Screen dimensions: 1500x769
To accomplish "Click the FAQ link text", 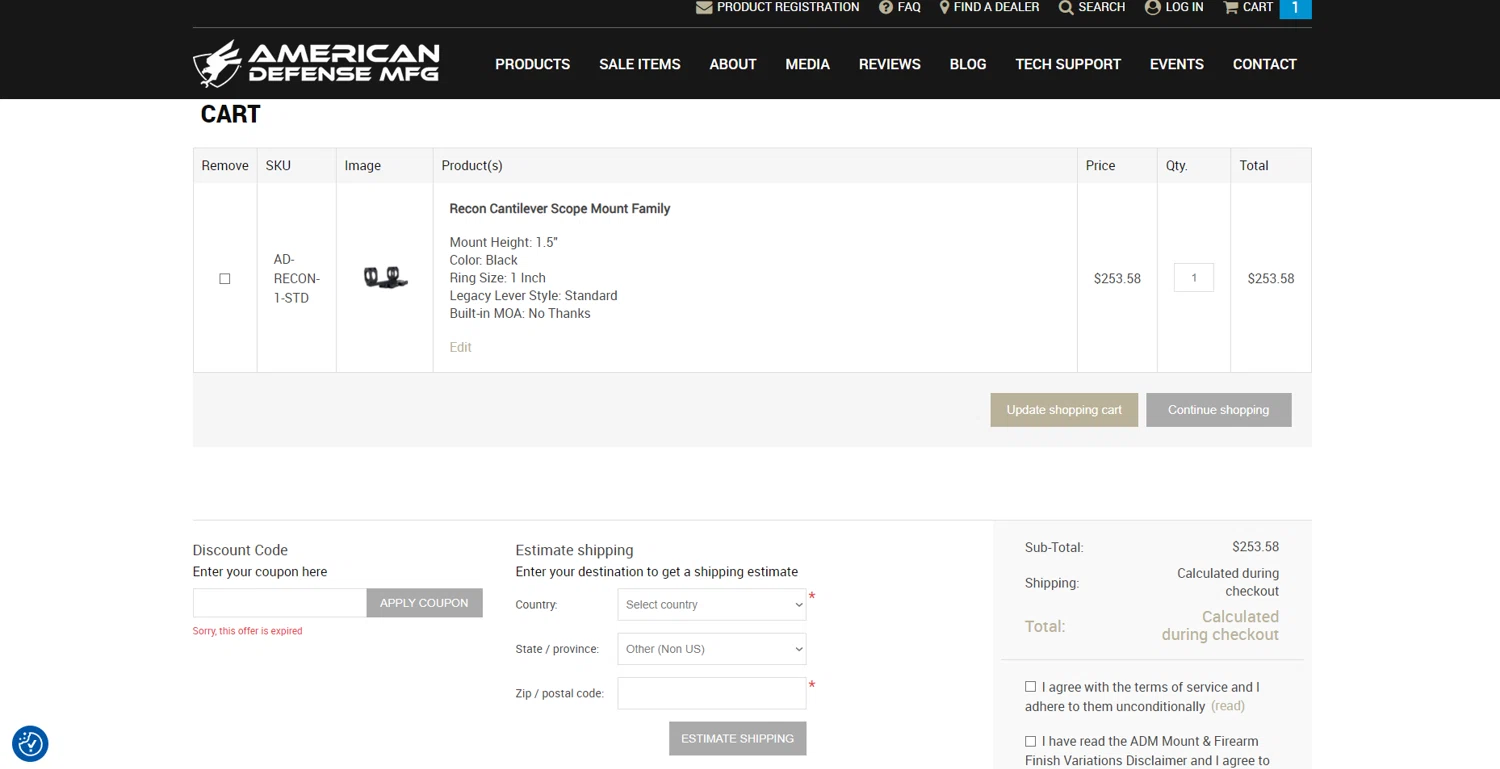I will click(909, 7).
